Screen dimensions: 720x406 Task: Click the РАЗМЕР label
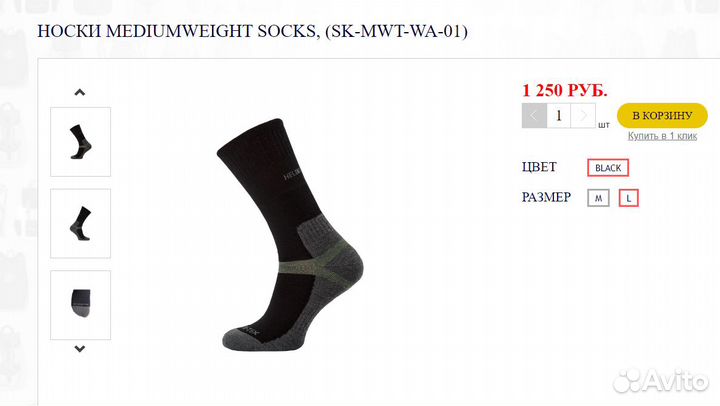coord(546,197)
